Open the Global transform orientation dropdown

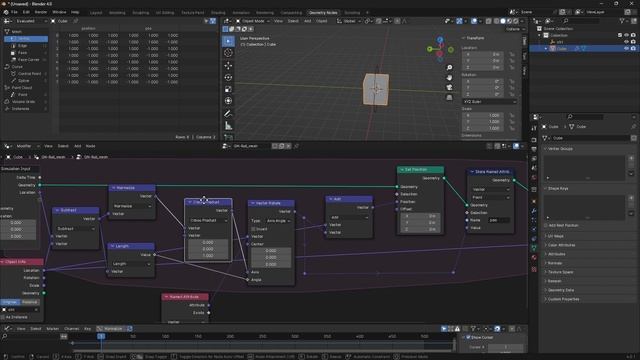pos(349,21)
